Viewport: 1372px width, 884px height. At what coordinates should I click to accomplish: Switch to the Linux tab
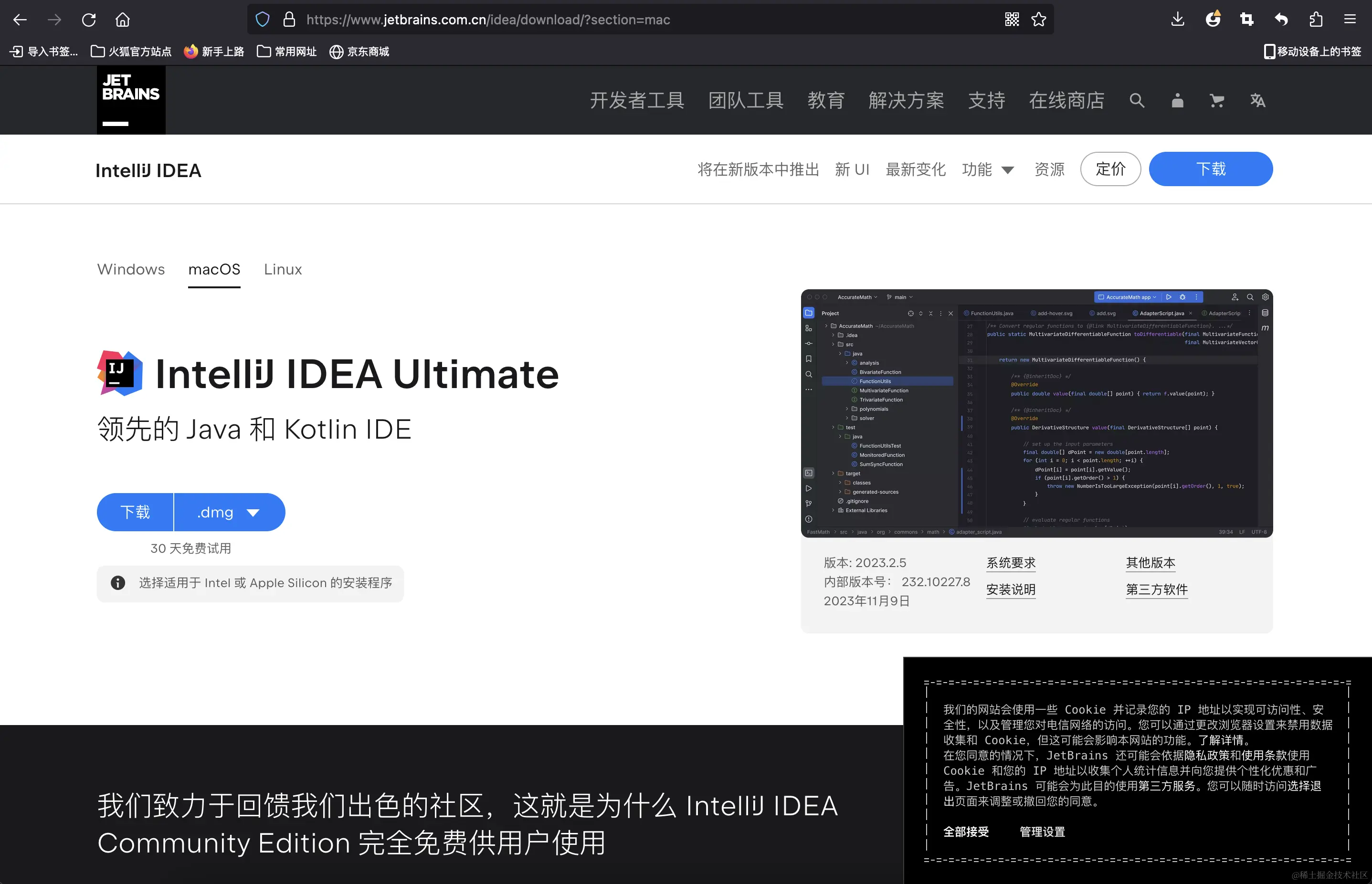click(283, 269)
